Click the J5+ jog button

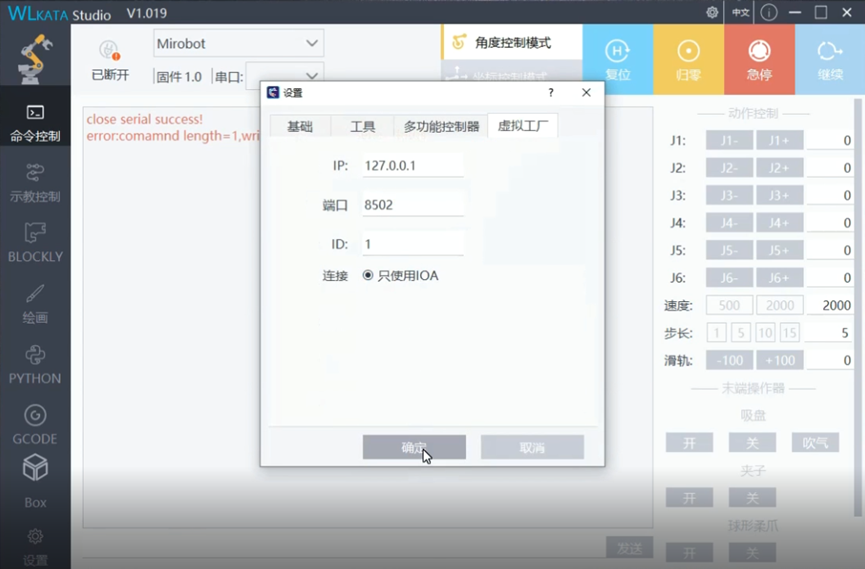coord(779,251)
